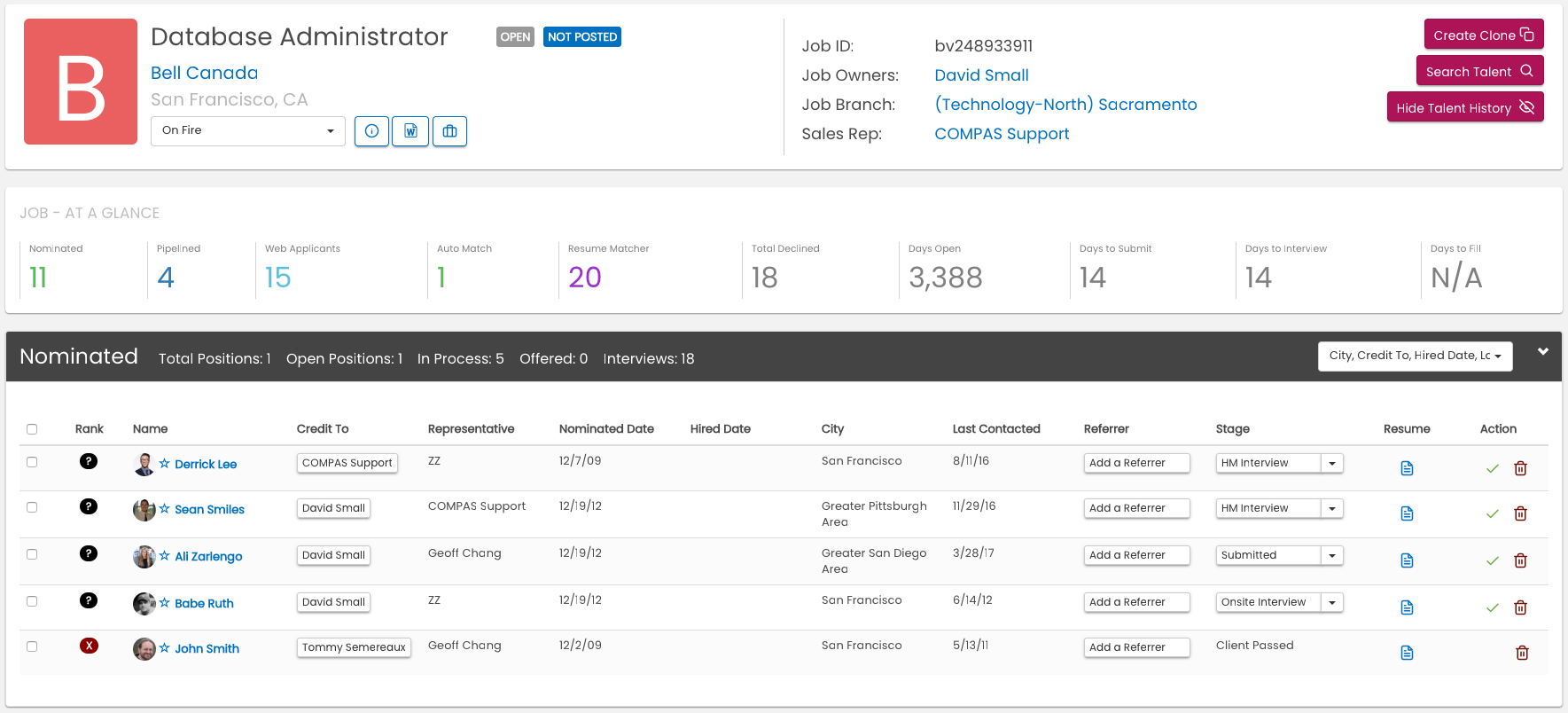The image size is (1568, 713).
Task: Sort table by City column header
Action: [x=832, y=429]
